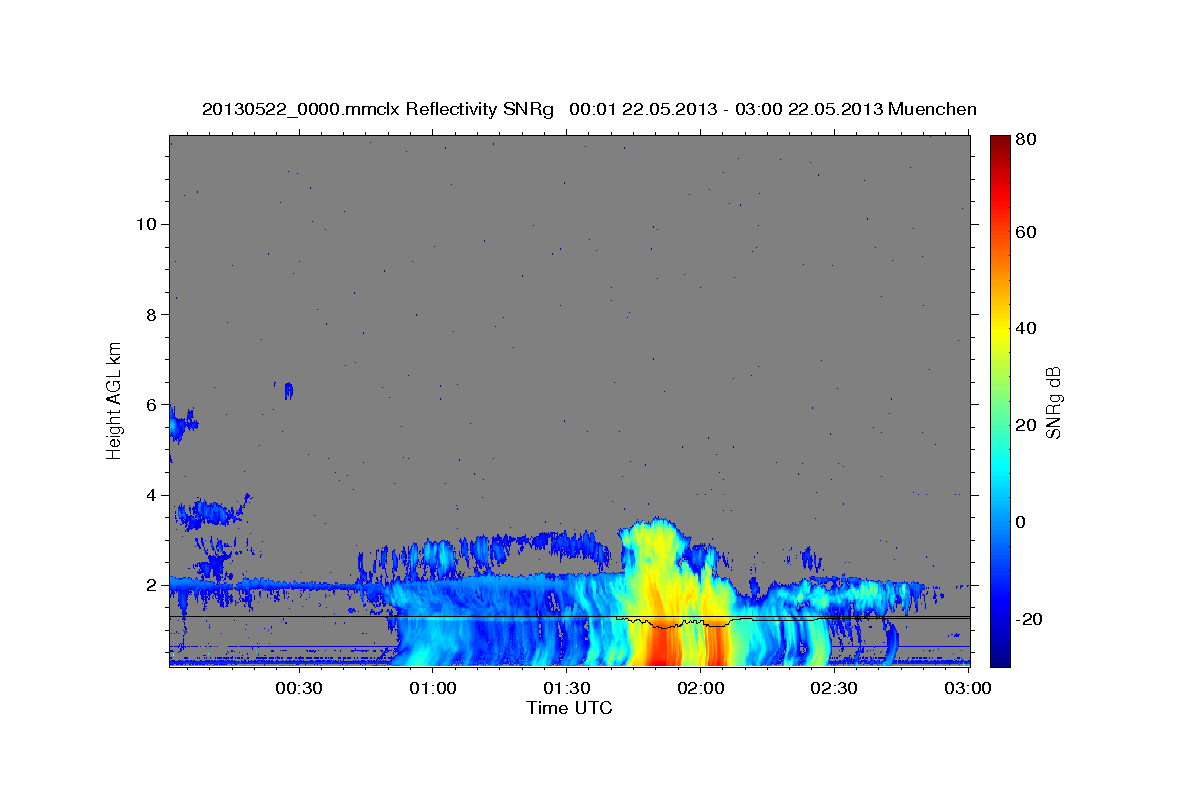This screenshot has width=1200, height=800.
Task: Click the 00:30 time tick label
Action: point(298,688)
